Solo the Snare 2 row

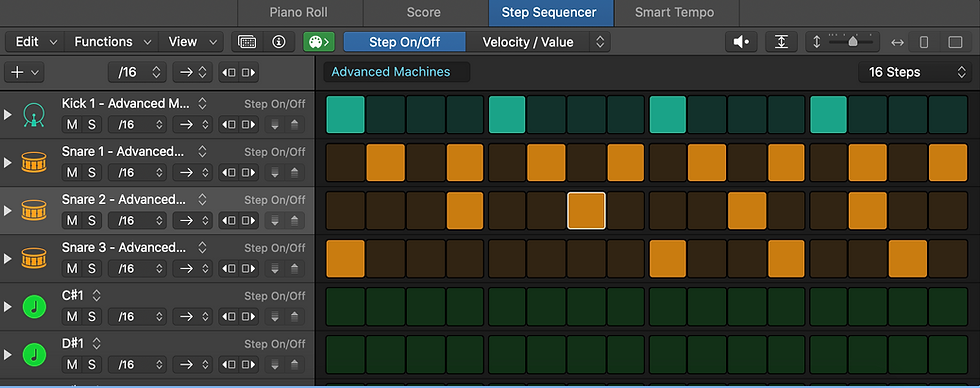92,221
